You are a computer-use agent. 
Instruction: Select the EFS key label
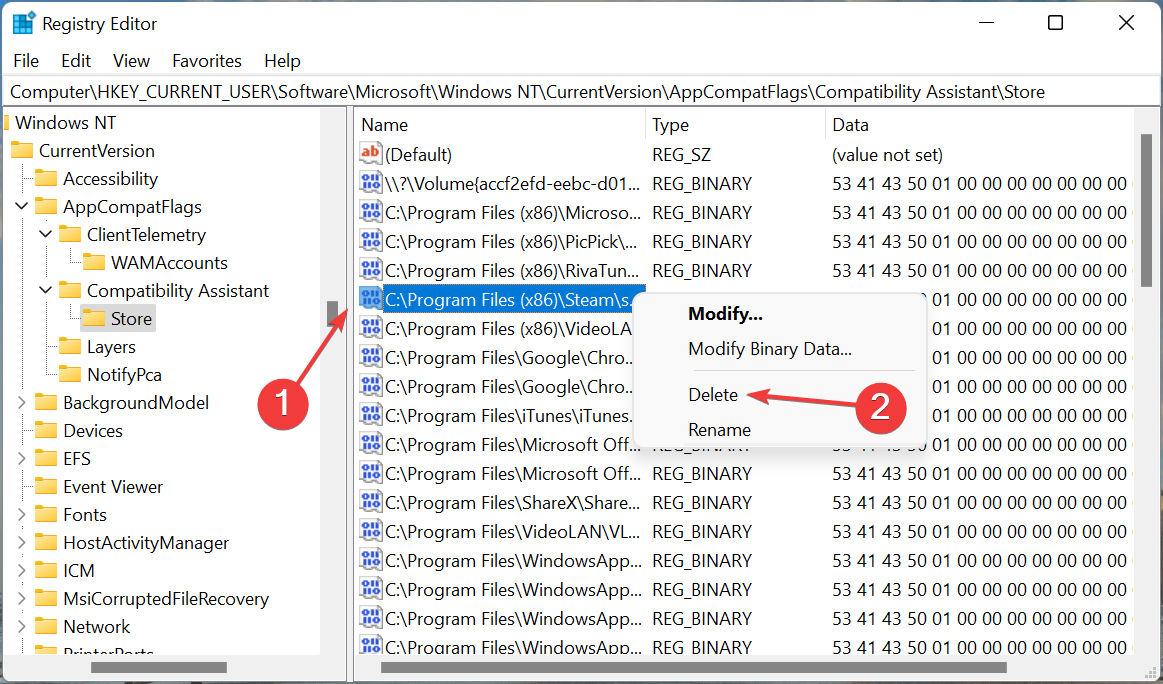77,458
